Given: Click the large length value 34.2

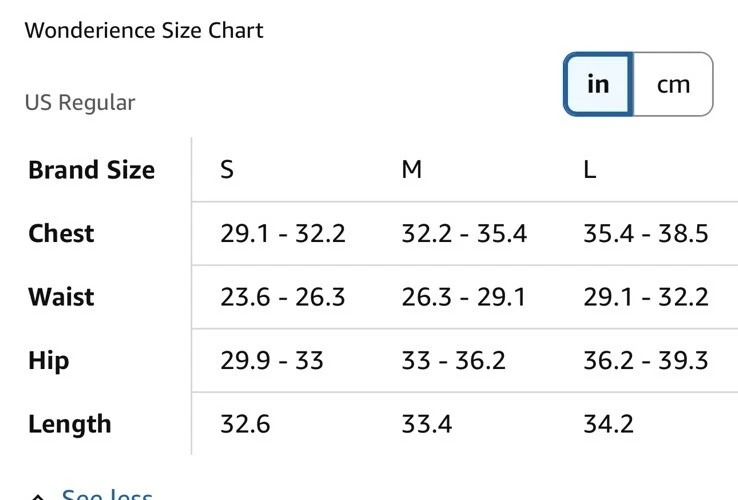Looking at the screenshot, I should tap(608, 424).
